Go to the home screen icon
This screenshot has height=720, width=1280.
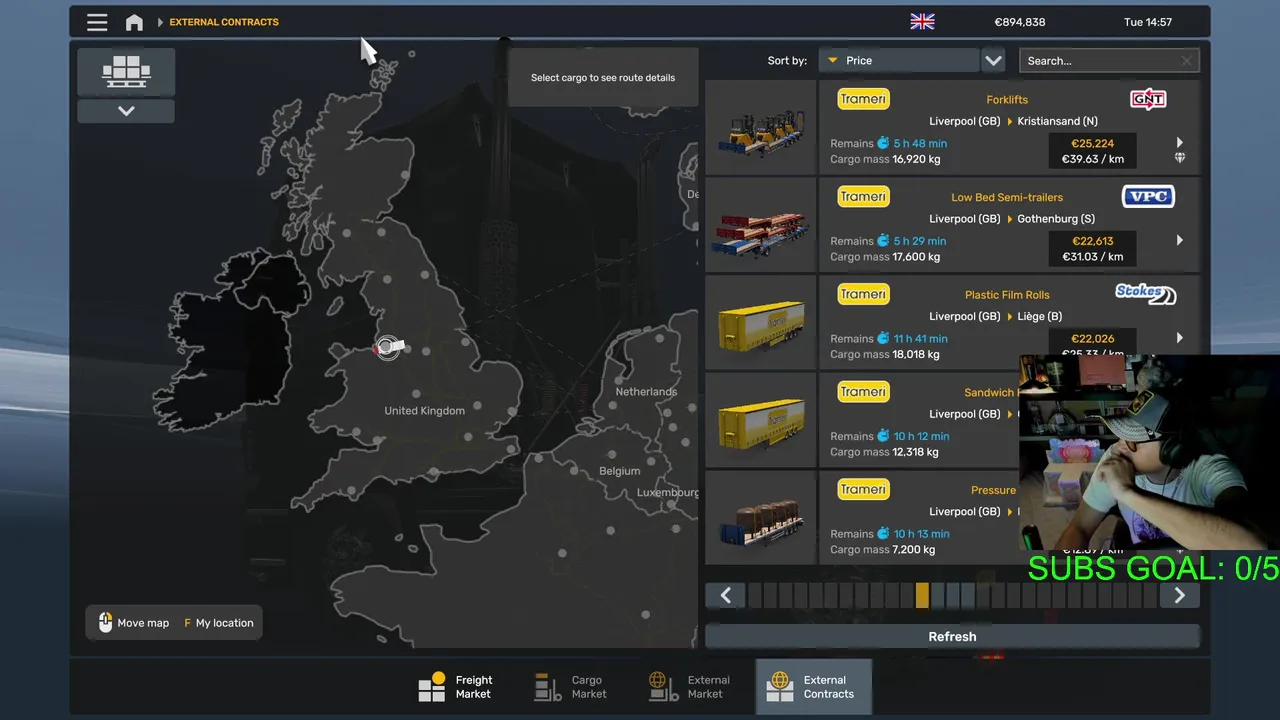tap(134, 22)
